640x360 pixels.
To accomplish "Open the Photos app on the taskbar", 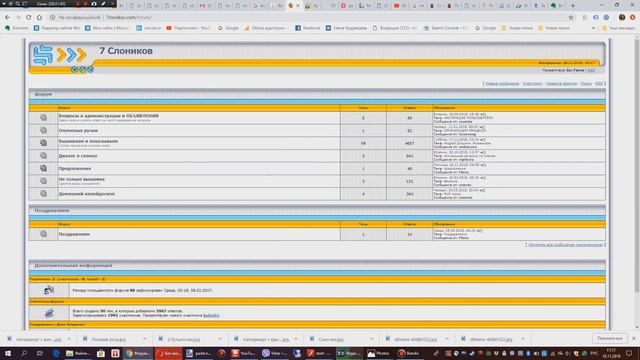I will (x=378, y=353).
